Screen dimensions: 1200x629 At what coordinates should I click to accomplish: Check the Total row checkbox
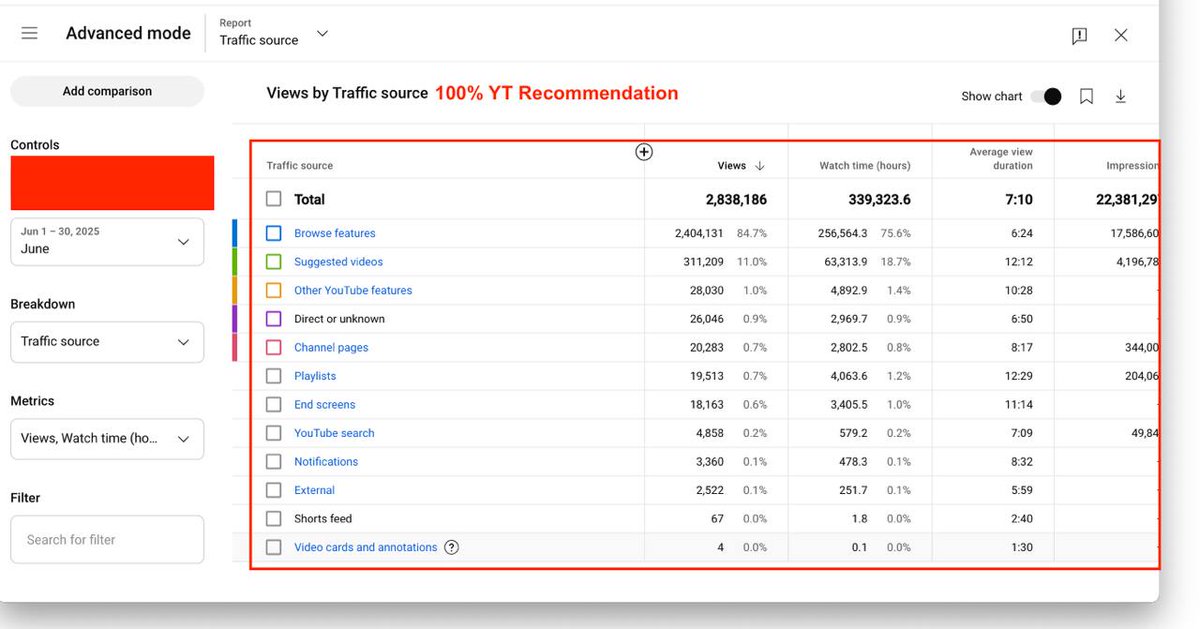(x=274, y=199)
